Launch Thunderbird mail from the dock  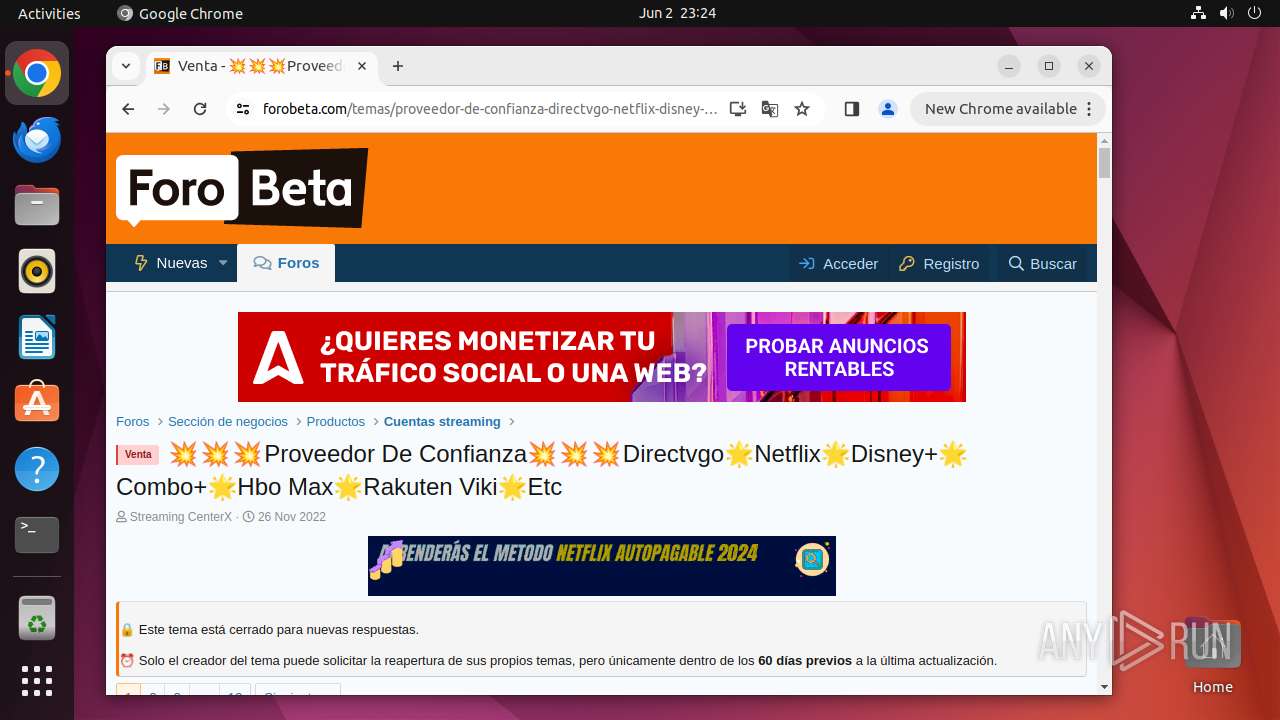(37, 139)
